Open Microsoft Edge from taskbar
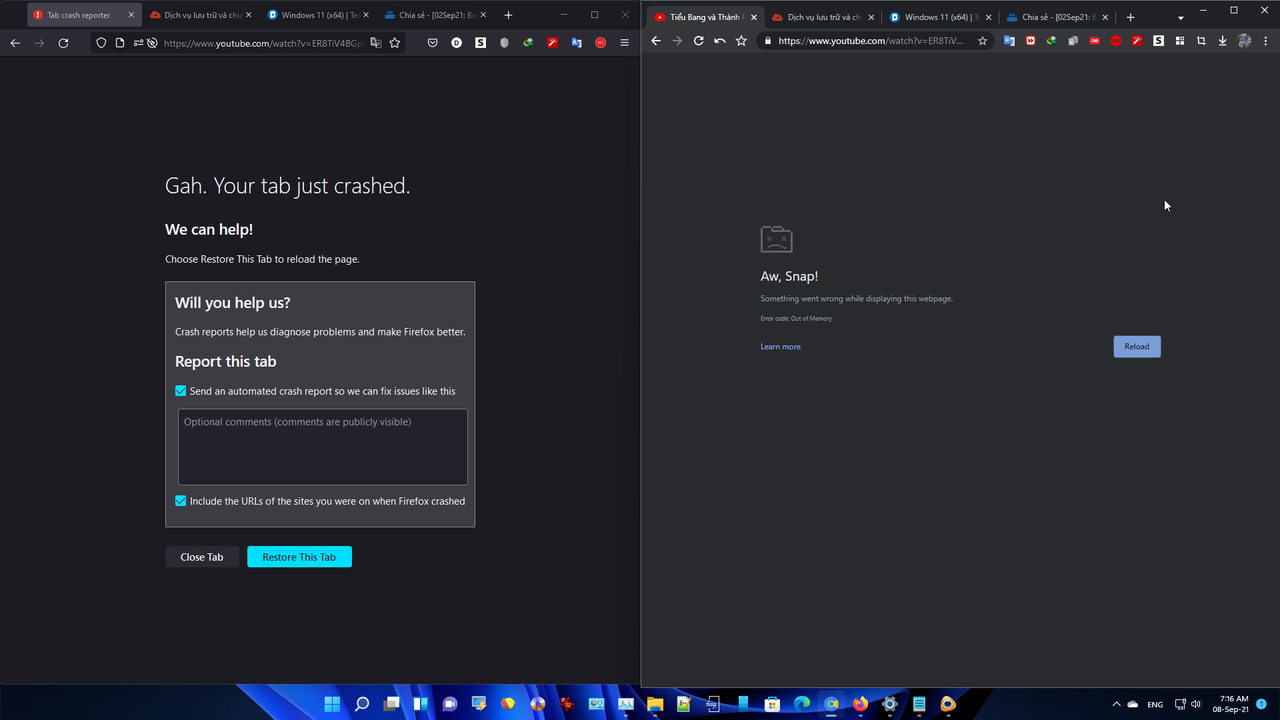Screen dimensions: 1280x720 coord(801,704)
